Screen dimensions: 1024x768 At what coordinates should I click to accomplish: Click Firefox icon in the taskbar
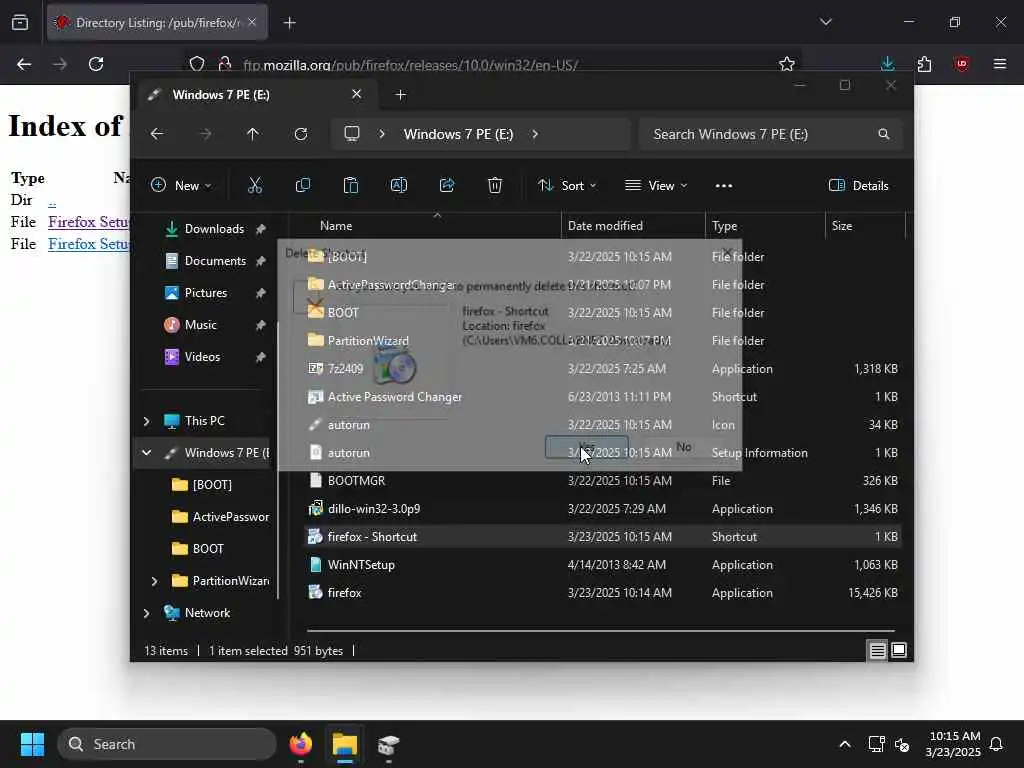coord(300,744)
